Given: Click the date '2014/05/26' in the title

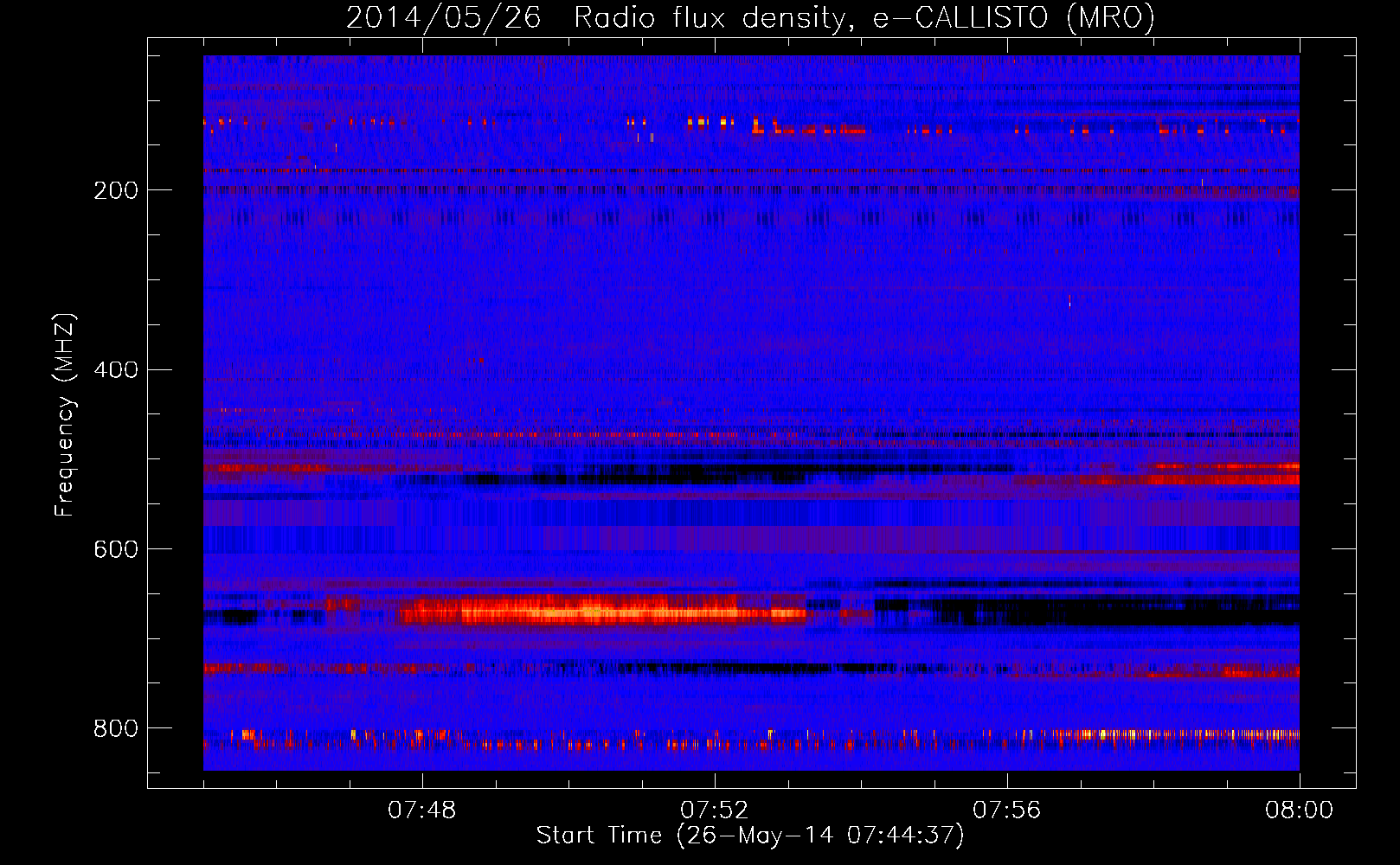Looking at the screenshot, I should [444, 18].
